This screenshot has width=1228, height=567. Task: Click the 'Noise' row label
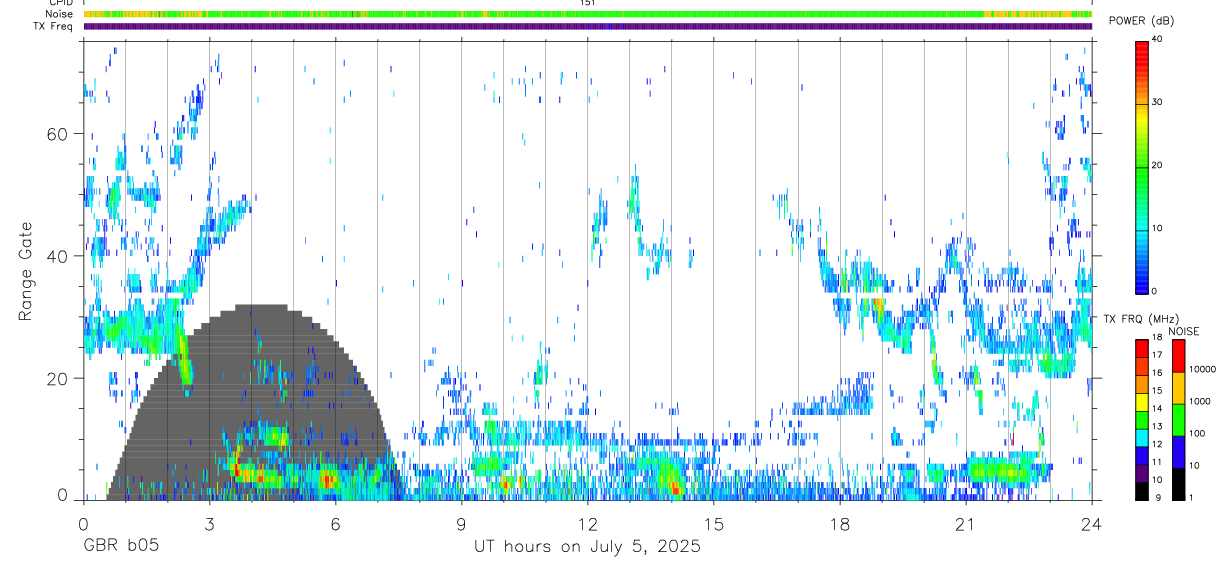tap(60, 14)
